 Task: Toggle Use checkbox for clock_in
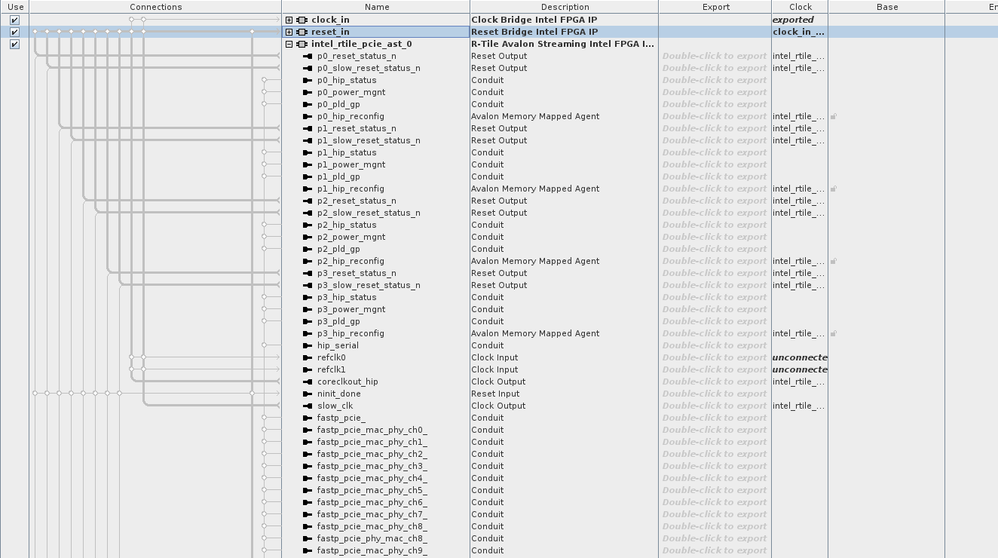(x=15, y=20)
